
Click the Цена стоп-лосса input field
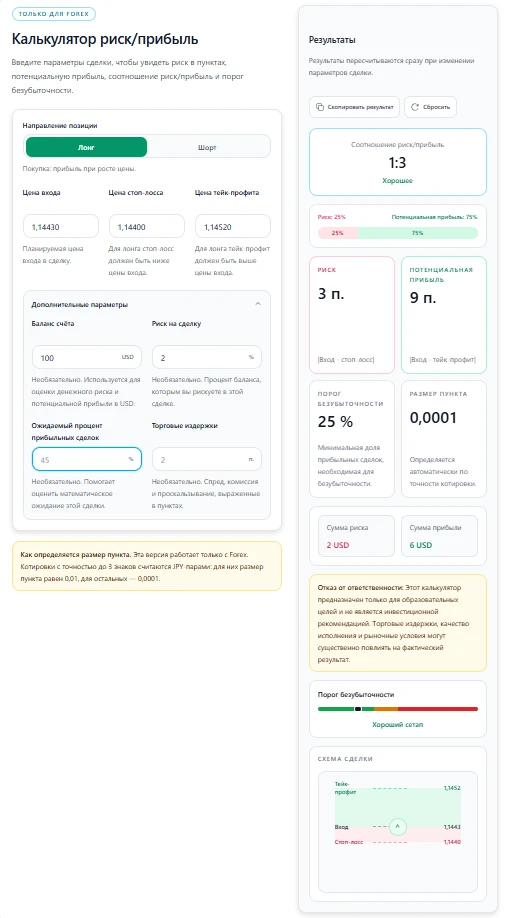click(x=147, y=226)
